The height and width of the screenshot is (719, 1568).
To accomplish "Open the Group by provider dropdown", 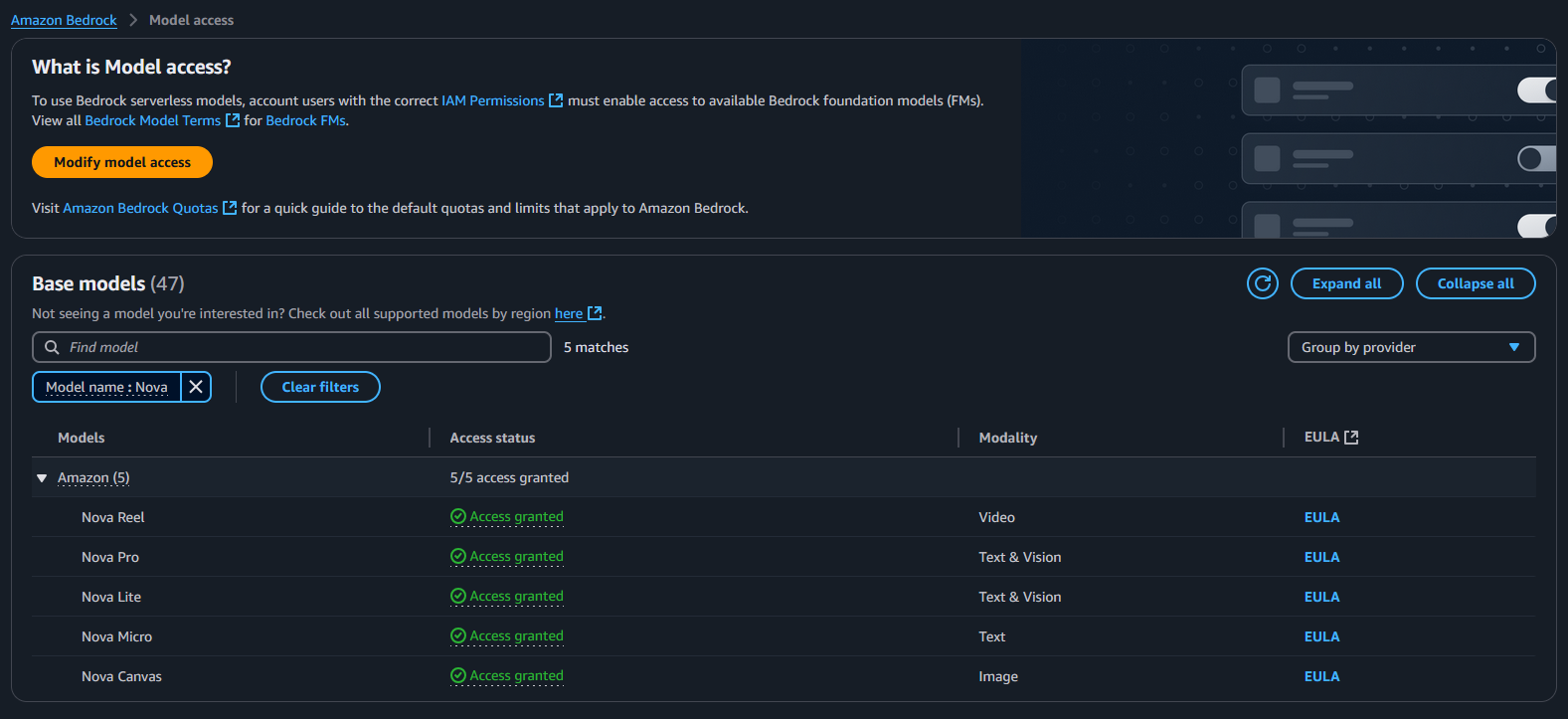I will pos(1411,347).
